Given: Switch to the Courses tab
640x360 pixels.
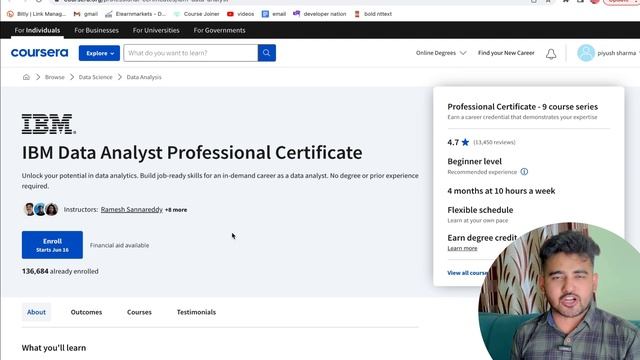Looking at the screenshot, I should (139, 312).
